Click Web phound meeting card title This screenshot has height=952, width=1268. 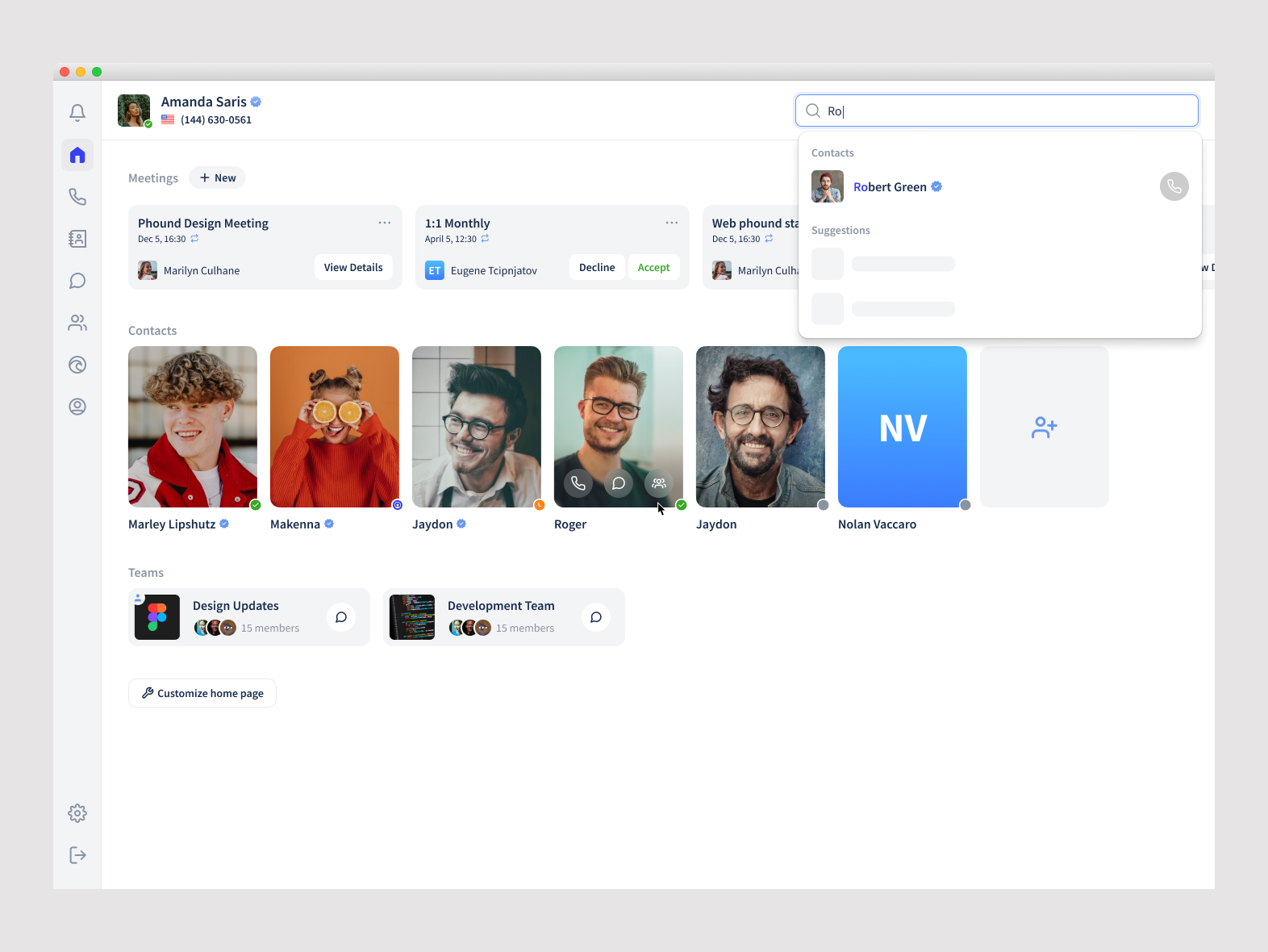click(x=755, y=223)
